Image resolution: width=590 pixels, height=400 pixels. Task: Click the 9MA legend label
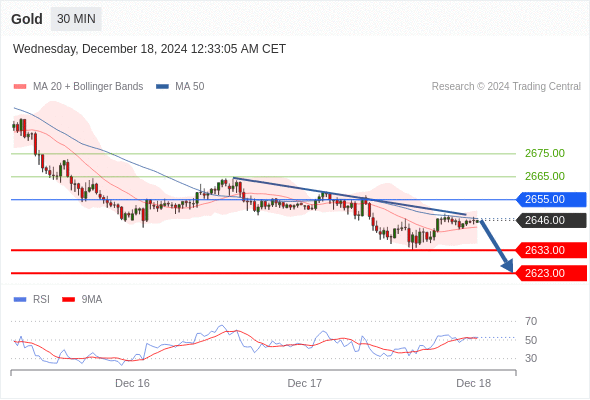coord(92,300)
